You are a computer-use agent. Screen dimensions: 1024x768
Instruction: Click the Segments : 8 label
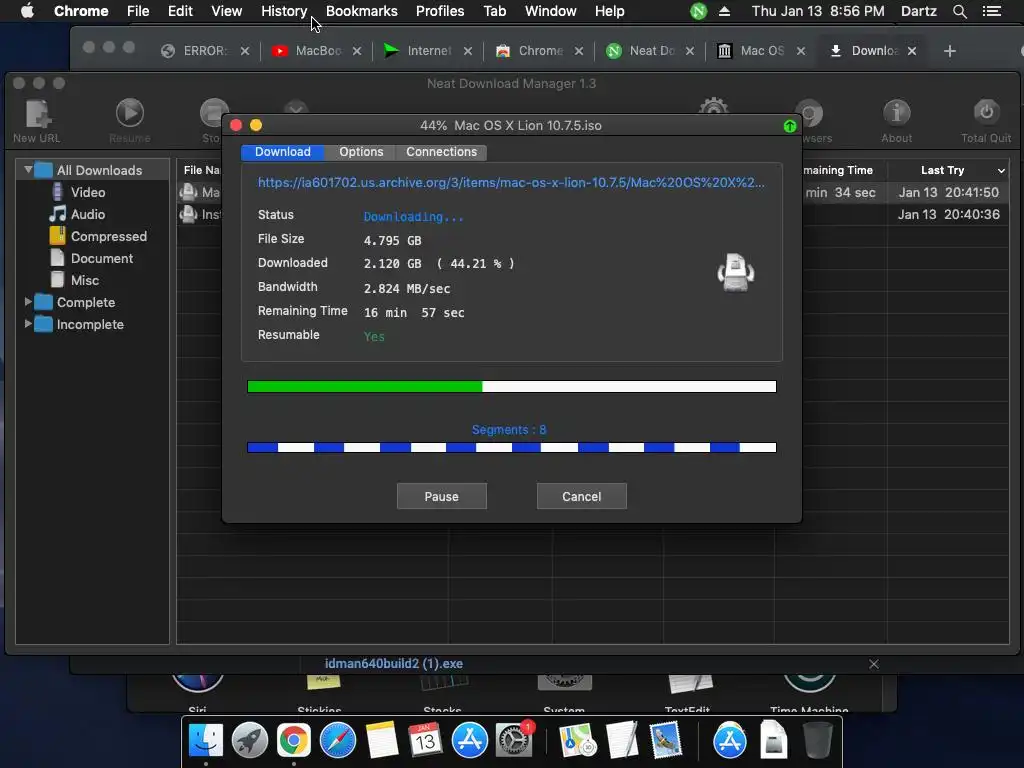point(509,430)
